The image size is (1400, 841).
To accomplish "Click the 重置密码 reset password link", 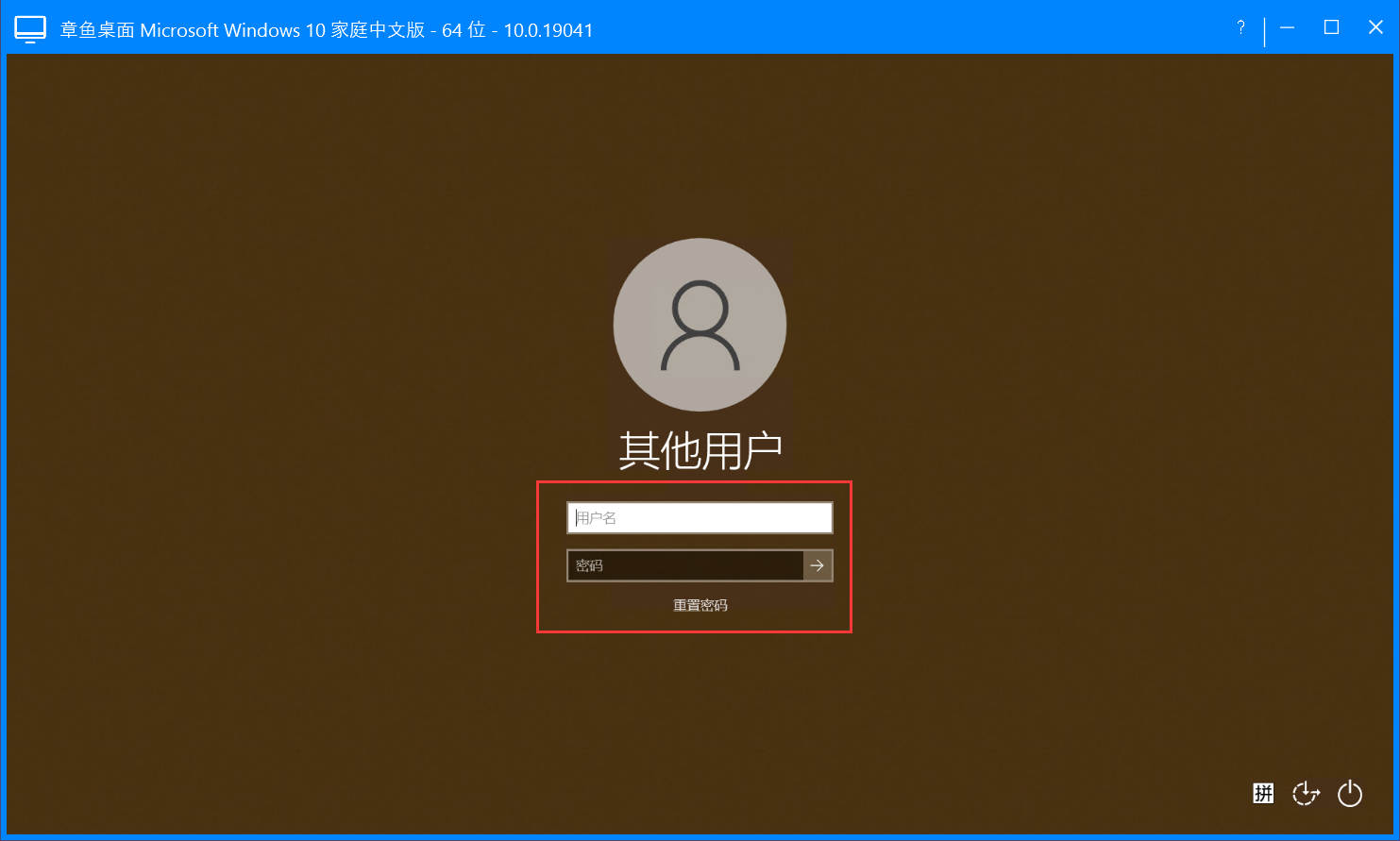I will pos(700,605).
